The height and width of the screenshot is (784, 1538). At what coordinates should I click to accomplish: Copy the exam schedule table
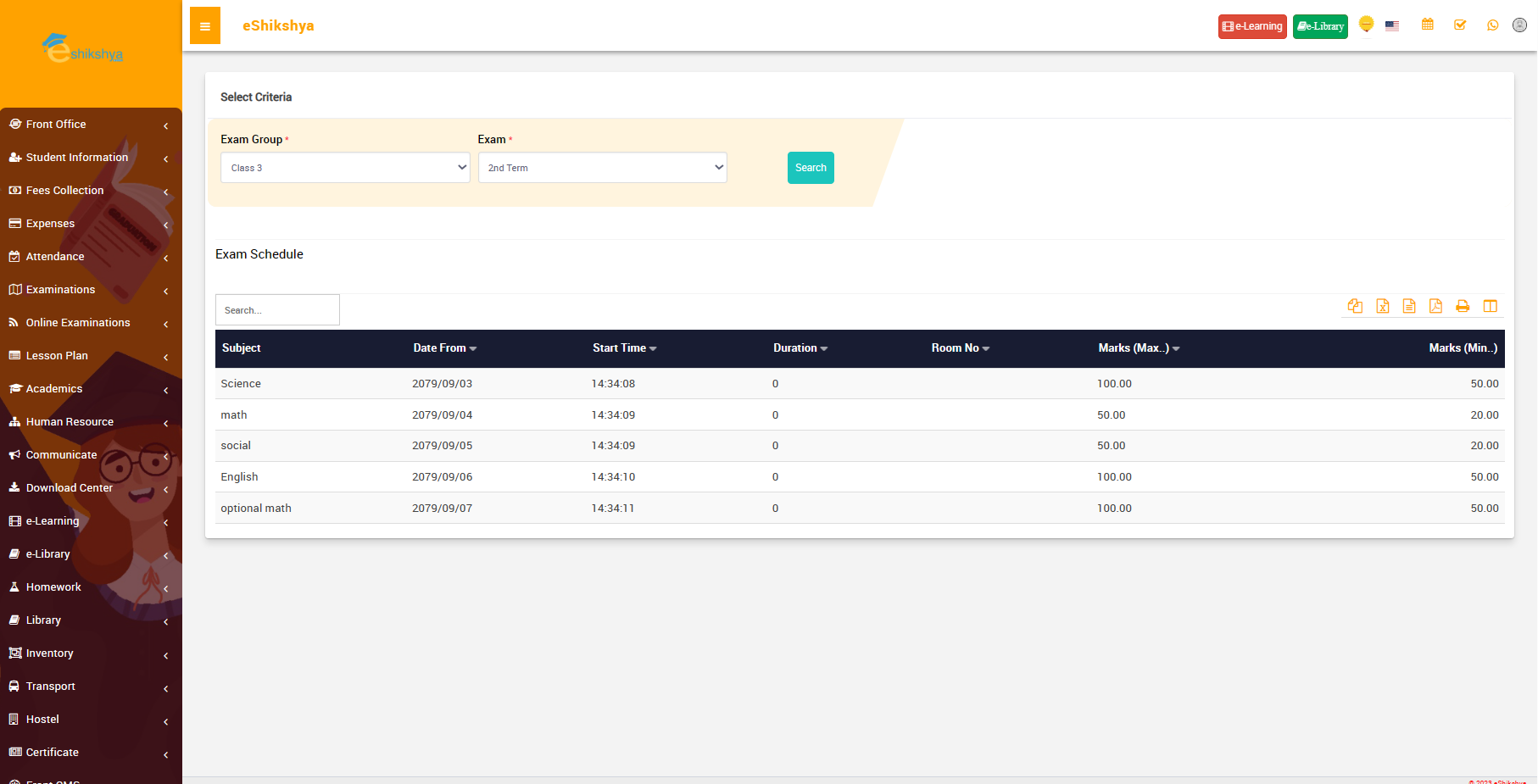coord(1355,306)
